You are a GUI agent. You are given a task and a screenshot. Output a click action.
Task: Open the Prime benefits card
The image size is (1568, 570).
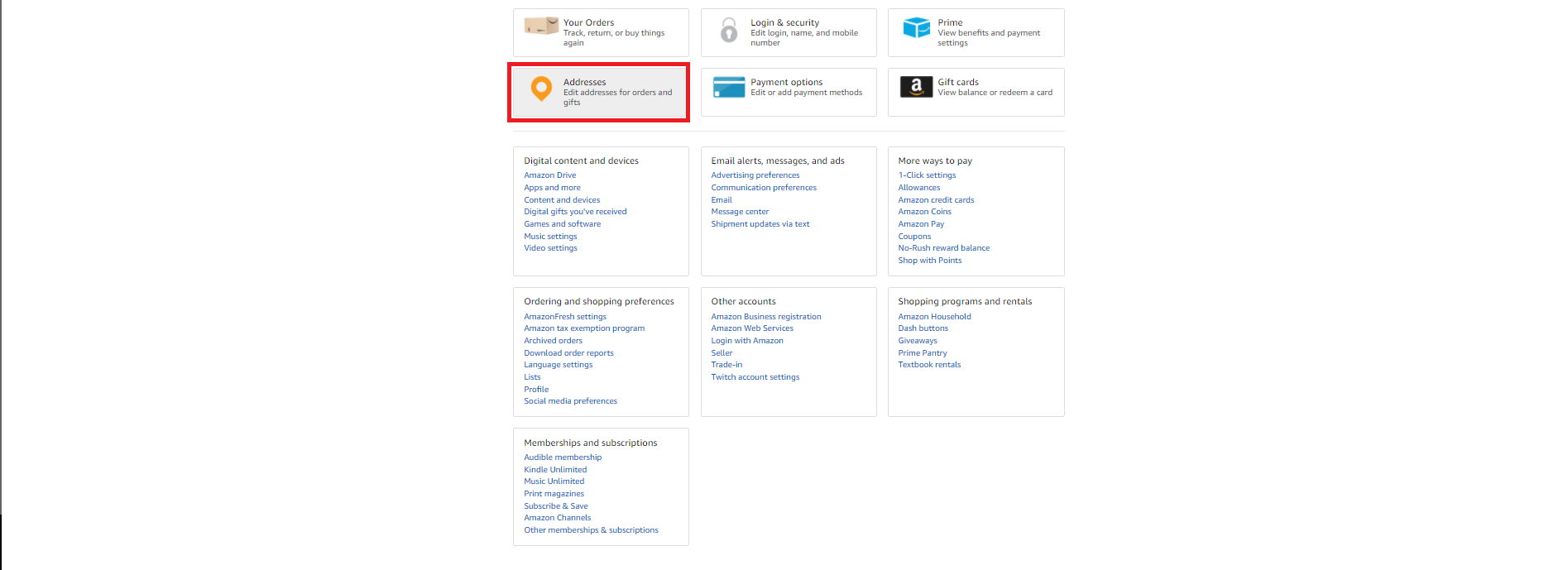point(976,33)
